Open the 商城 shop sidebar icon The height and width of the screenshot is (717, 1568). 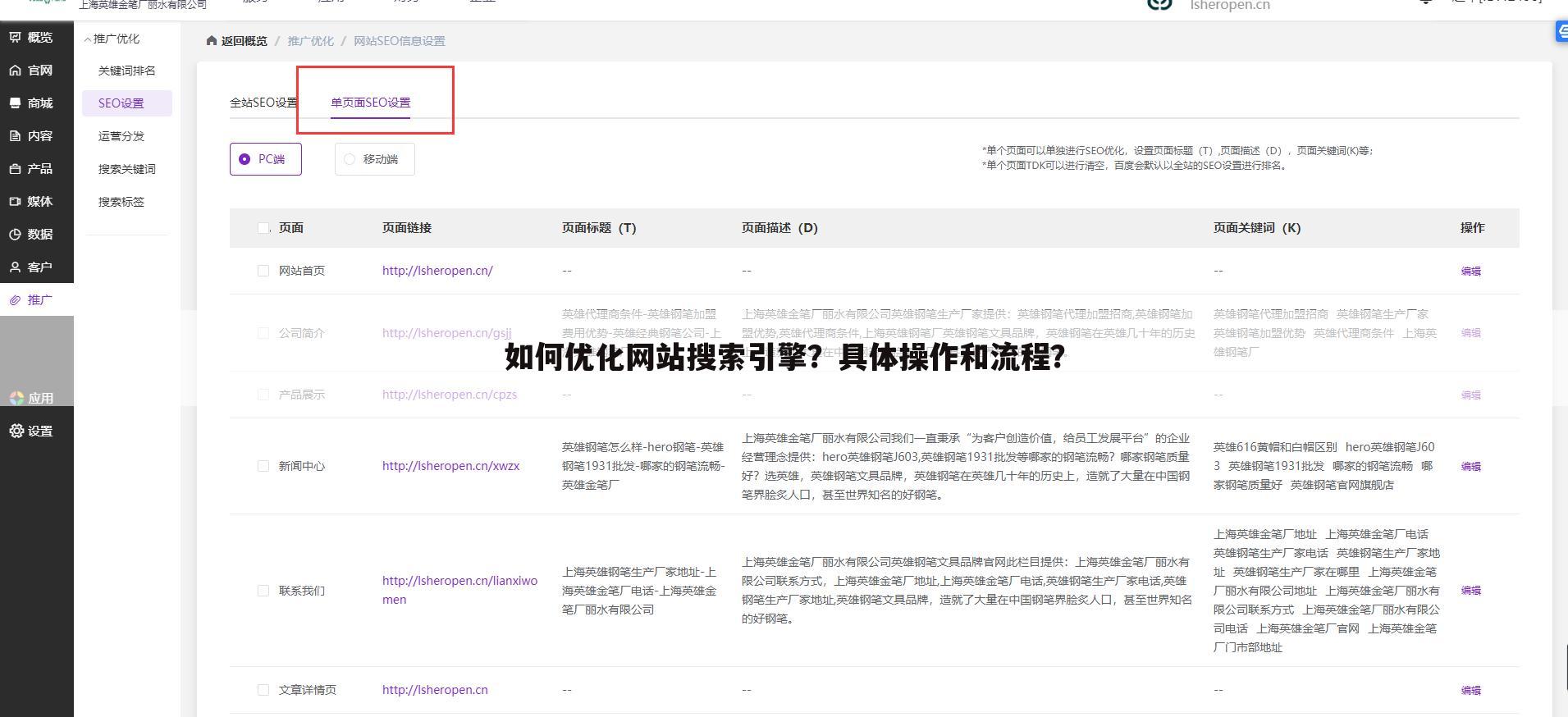16,103
